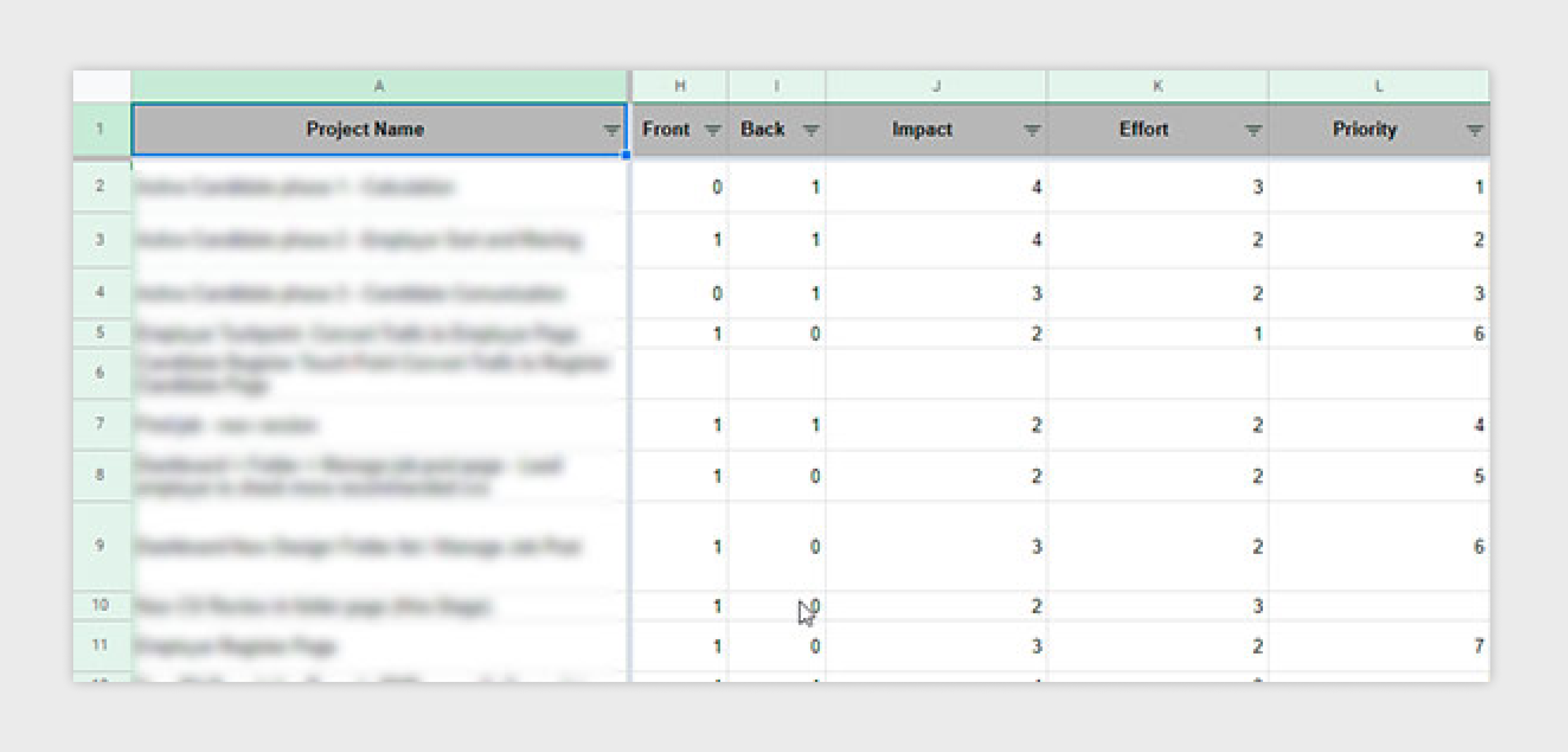Open the Front column filter icon
This screenshot has width=1568, height=752.
[x=712, y=130]
